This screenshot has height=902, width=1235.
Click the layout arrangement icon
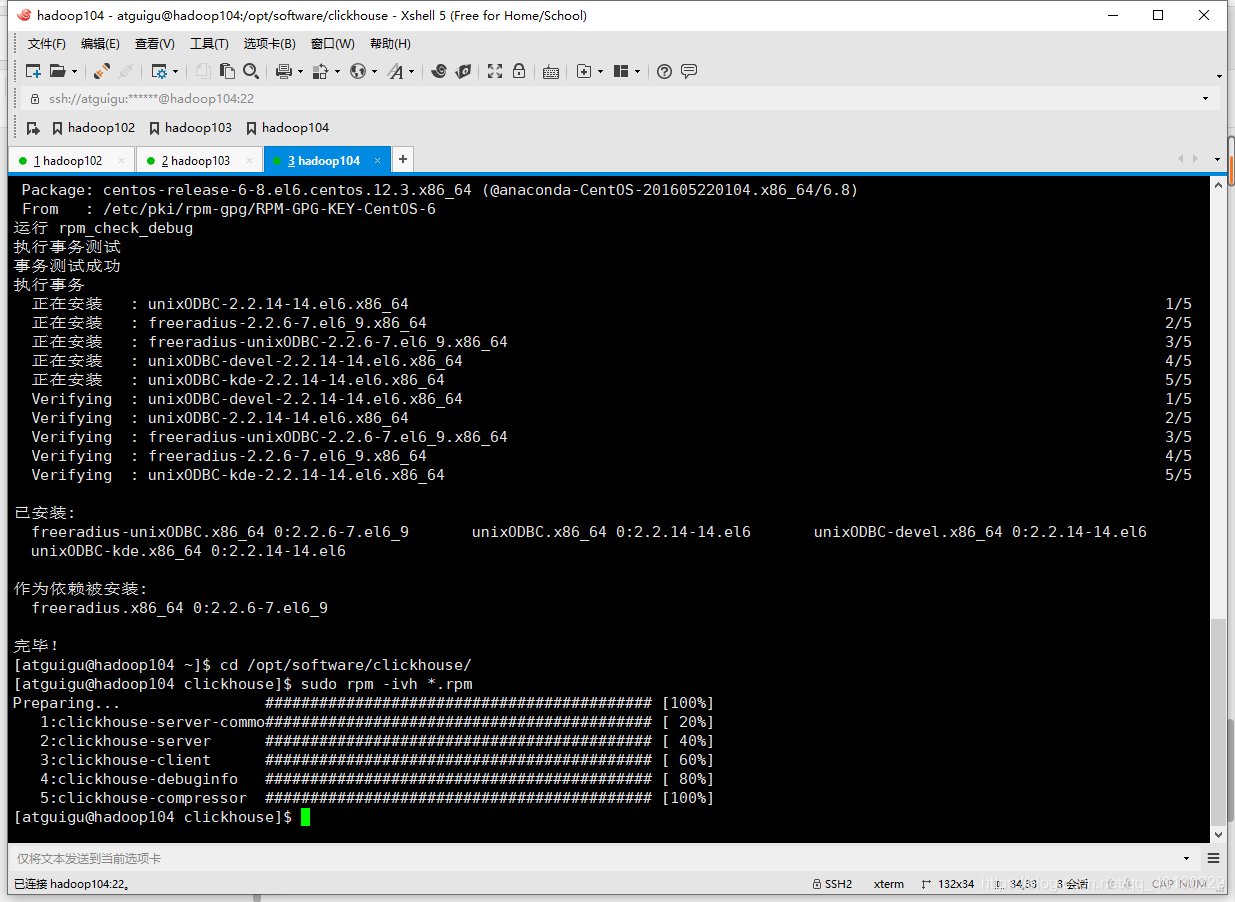[x=621, y=71]
